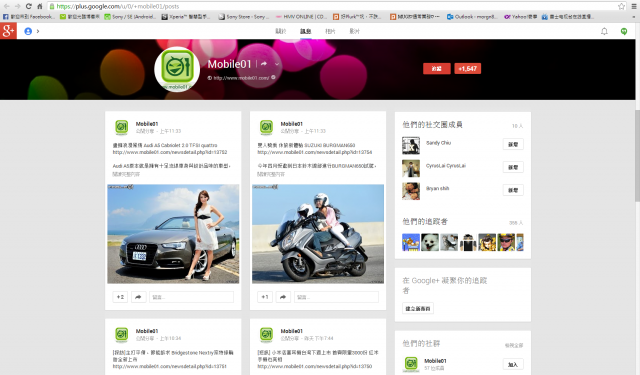Viewport: 640px width, 375px height.
Task: Click +2 on the Audi post
Action: click(x=120, y=297)
